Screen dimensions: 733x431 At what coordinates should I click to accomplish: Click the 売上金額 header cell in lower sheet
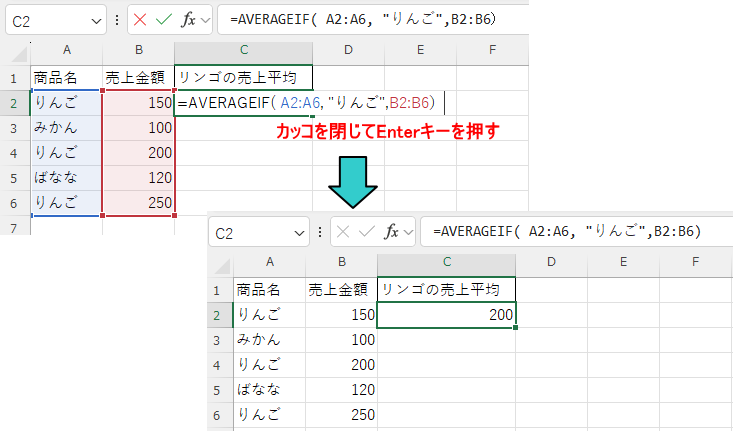click(x=340, y=289)
